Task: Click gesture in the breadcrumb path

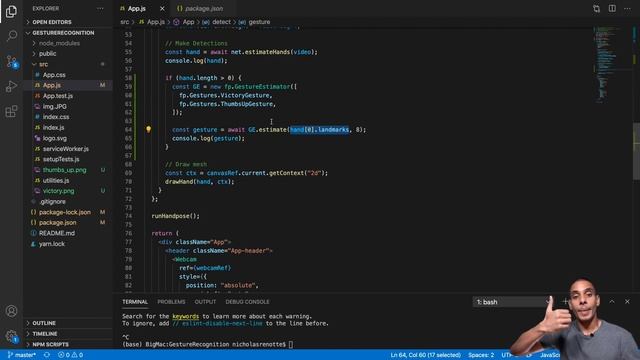Action: pyautogui.click(x=259, y=22)
